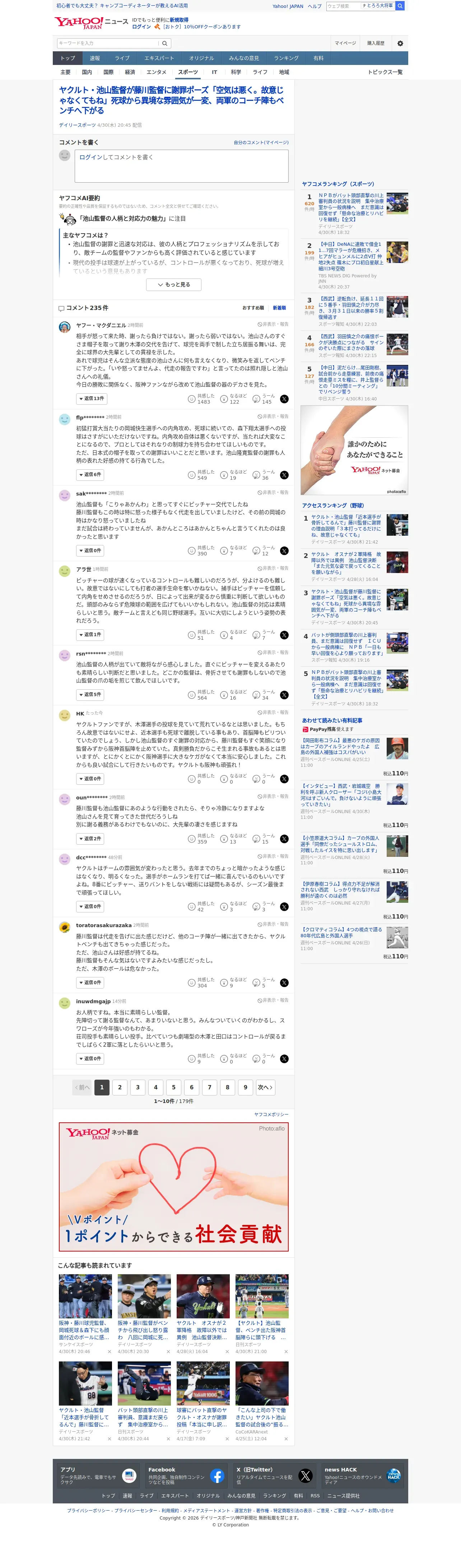Share flp******** comment via X icon
Viewport: 461px width, 1568px height.
pos(284,475)
